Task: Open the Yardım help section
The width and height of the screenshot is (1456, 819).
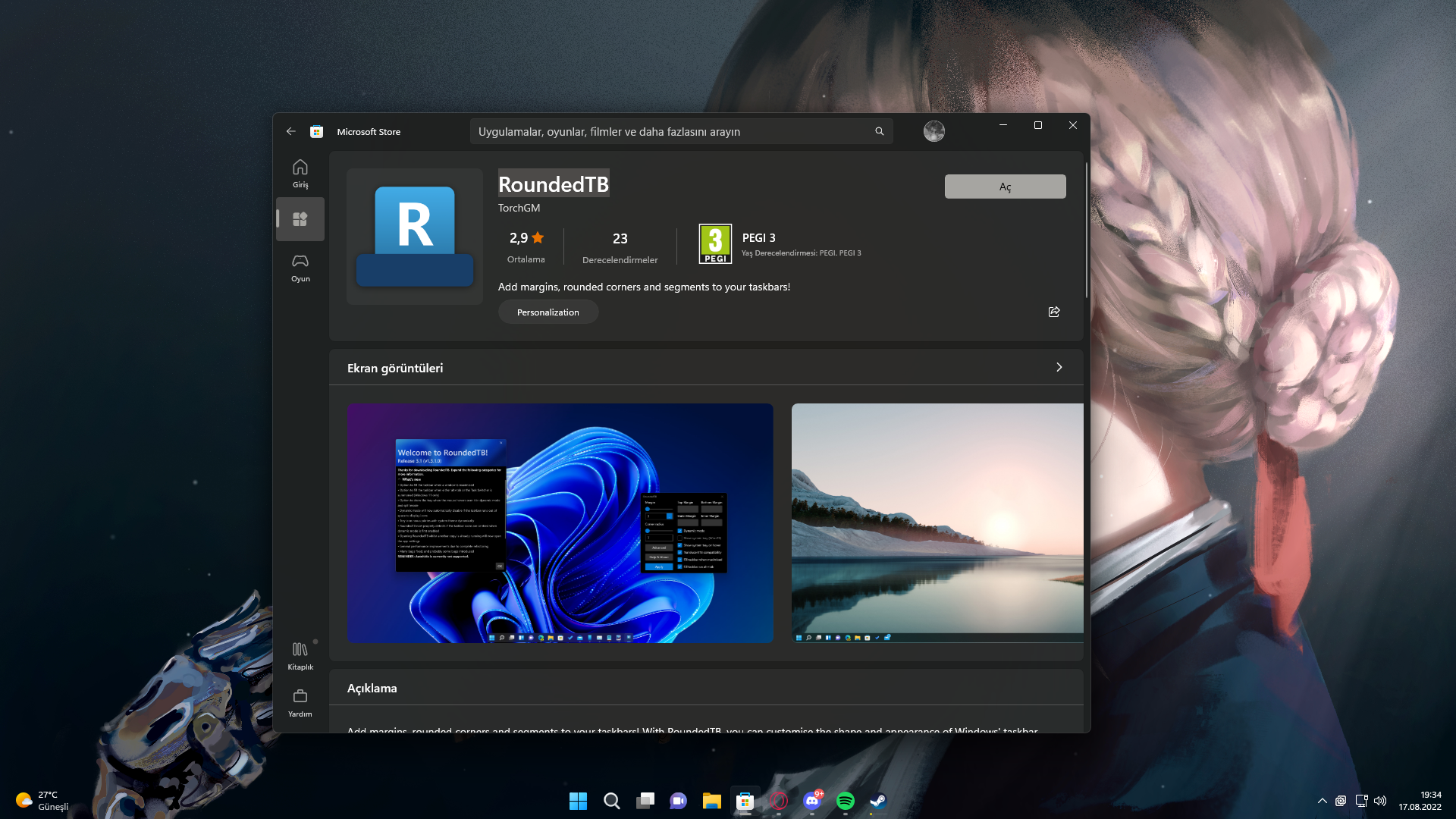Action: point(300,702)
